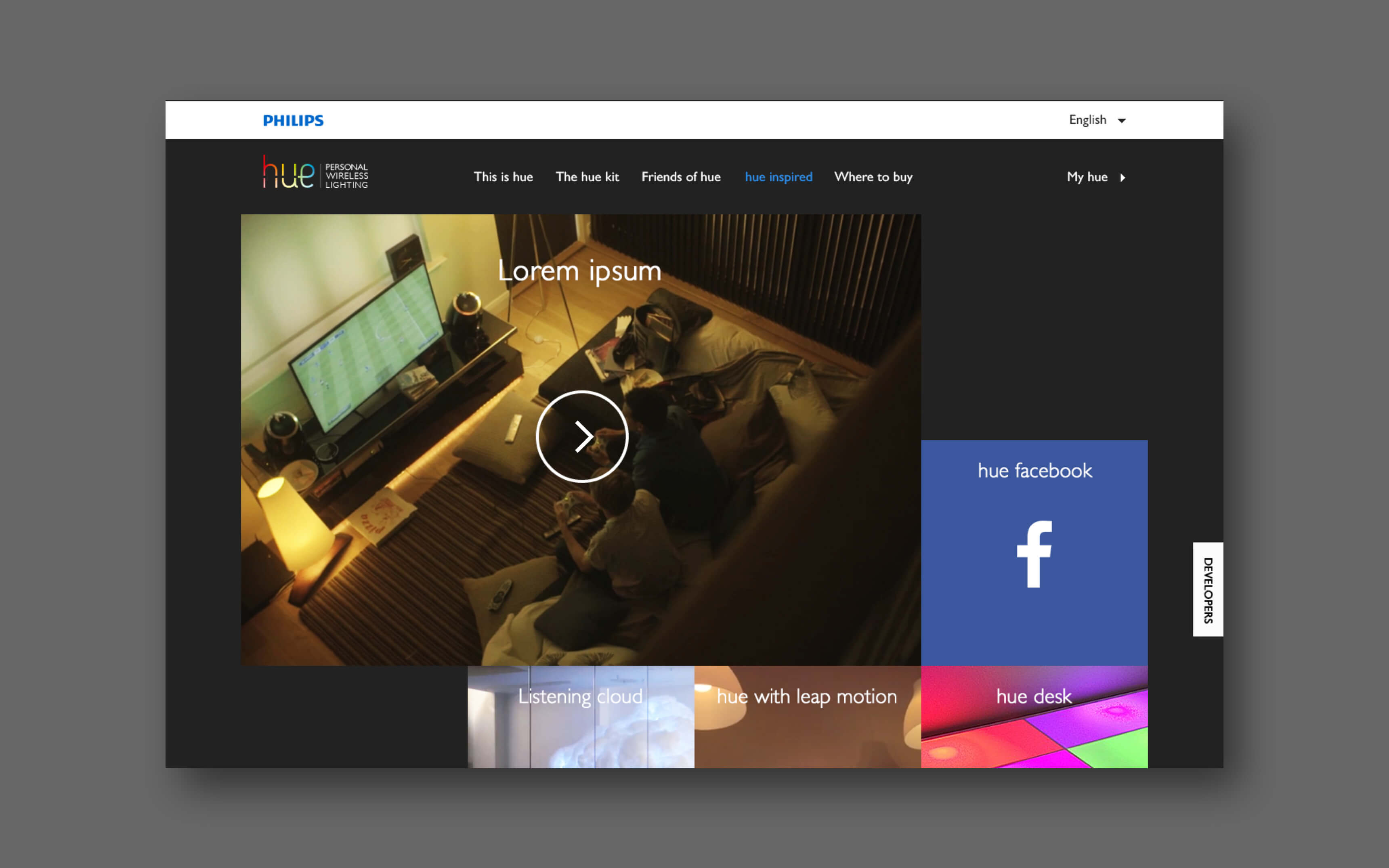The height and width of the screenshot is (868, 1389).
Task: Go to Friends of hue
Action: point(681,177)
